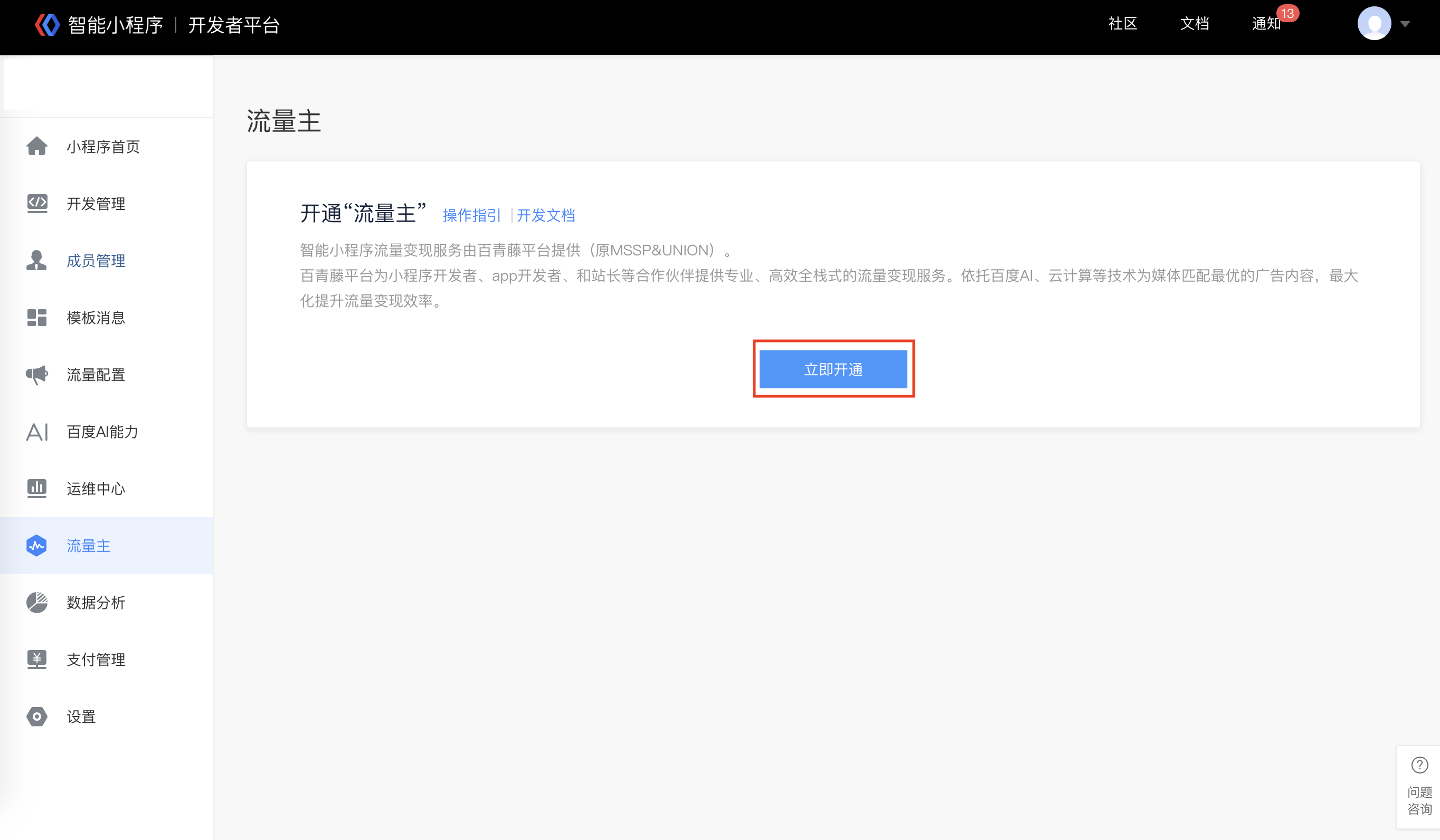Screen dimensions: 1440x840
Task: Click the yen icon beside 支付管理
Action: coord(37,660)
